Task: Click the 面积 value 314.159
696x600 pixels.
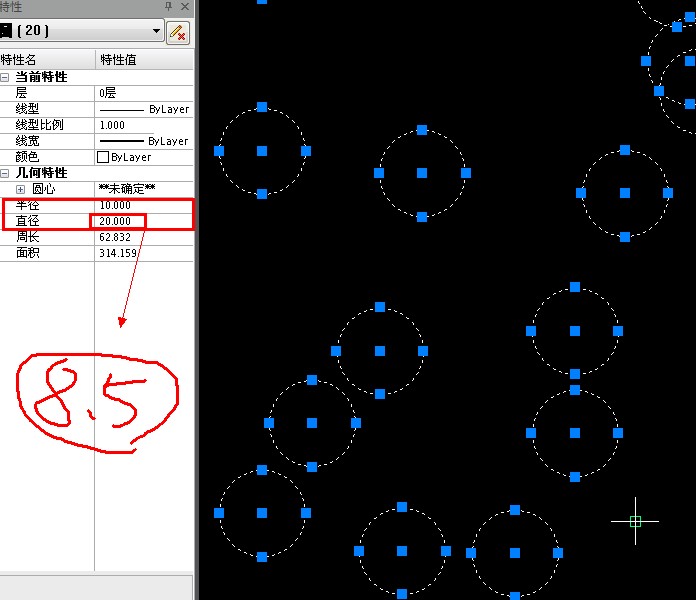Action: pos(143,253)
